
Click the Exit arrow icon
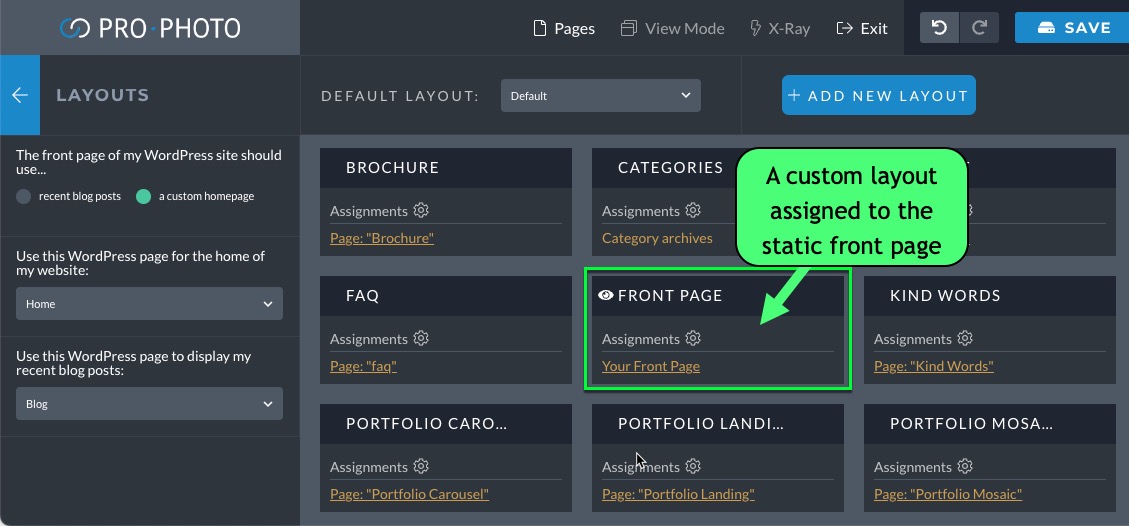(x=844, y=28)
